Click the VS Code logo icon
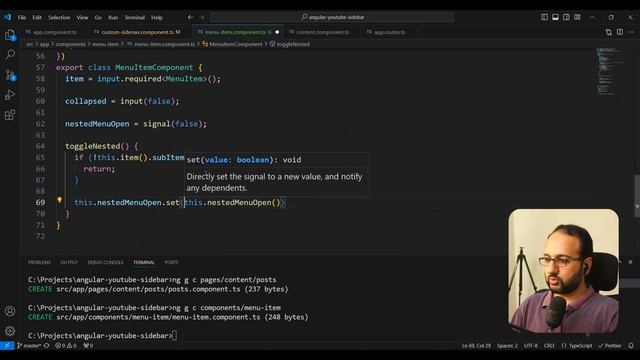The width and height of the screenshot is (640, 360). point(7,17)
